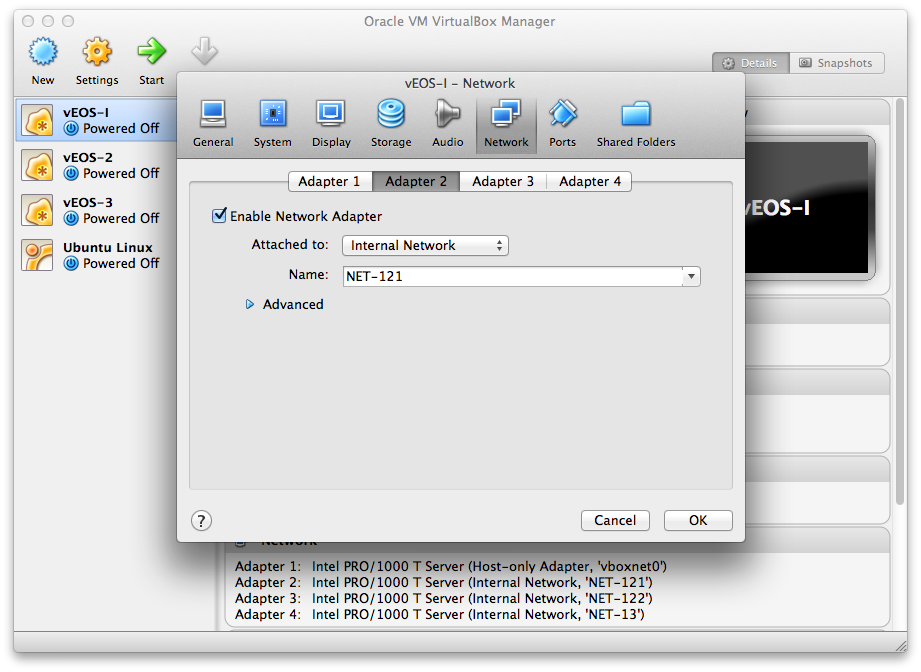921x672 pixels.
Task: Click the New virtual machine icon
Action: click(x=43, y=52)
